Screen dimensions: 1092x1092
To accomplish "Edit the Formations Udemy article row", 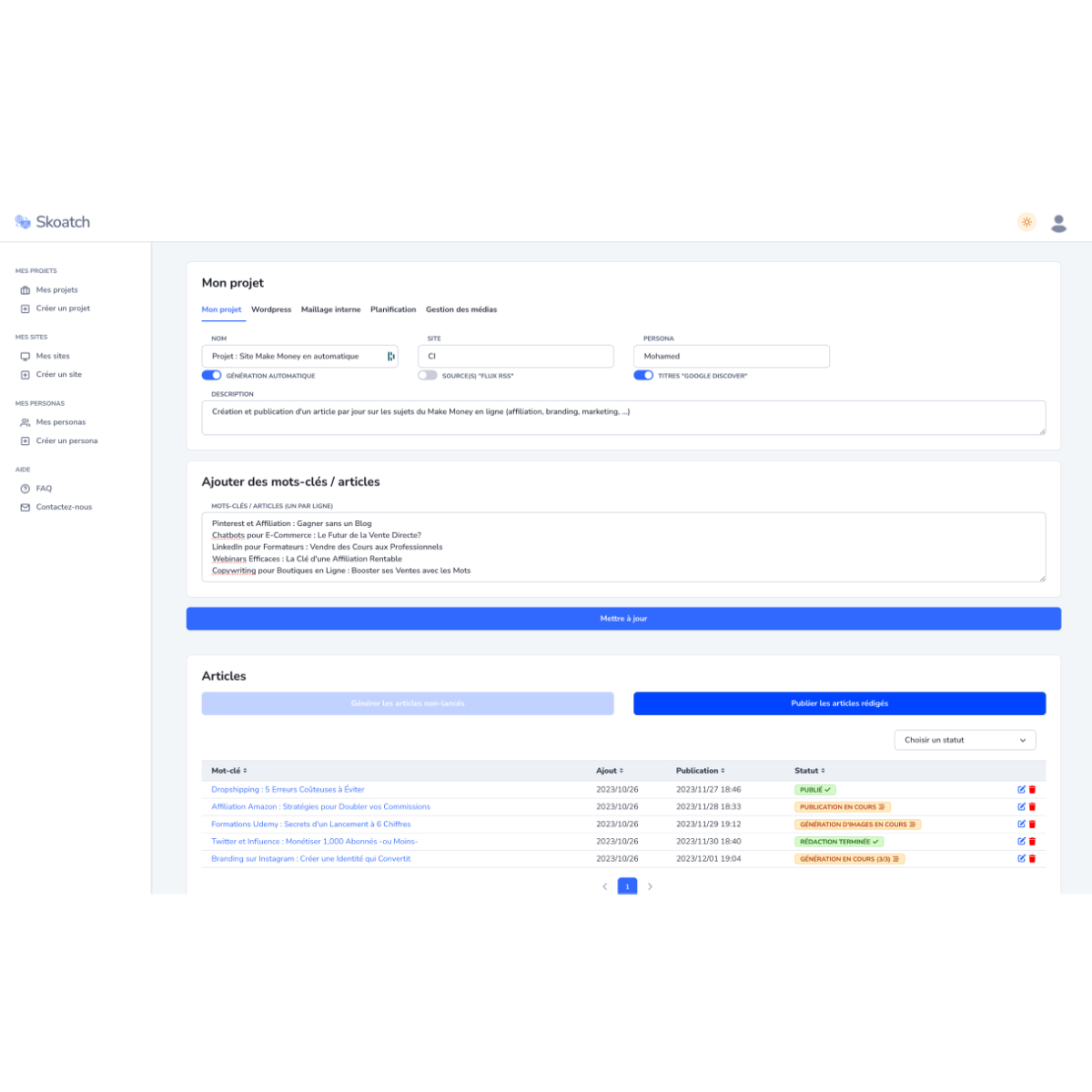I will (x=1021, y=824).
